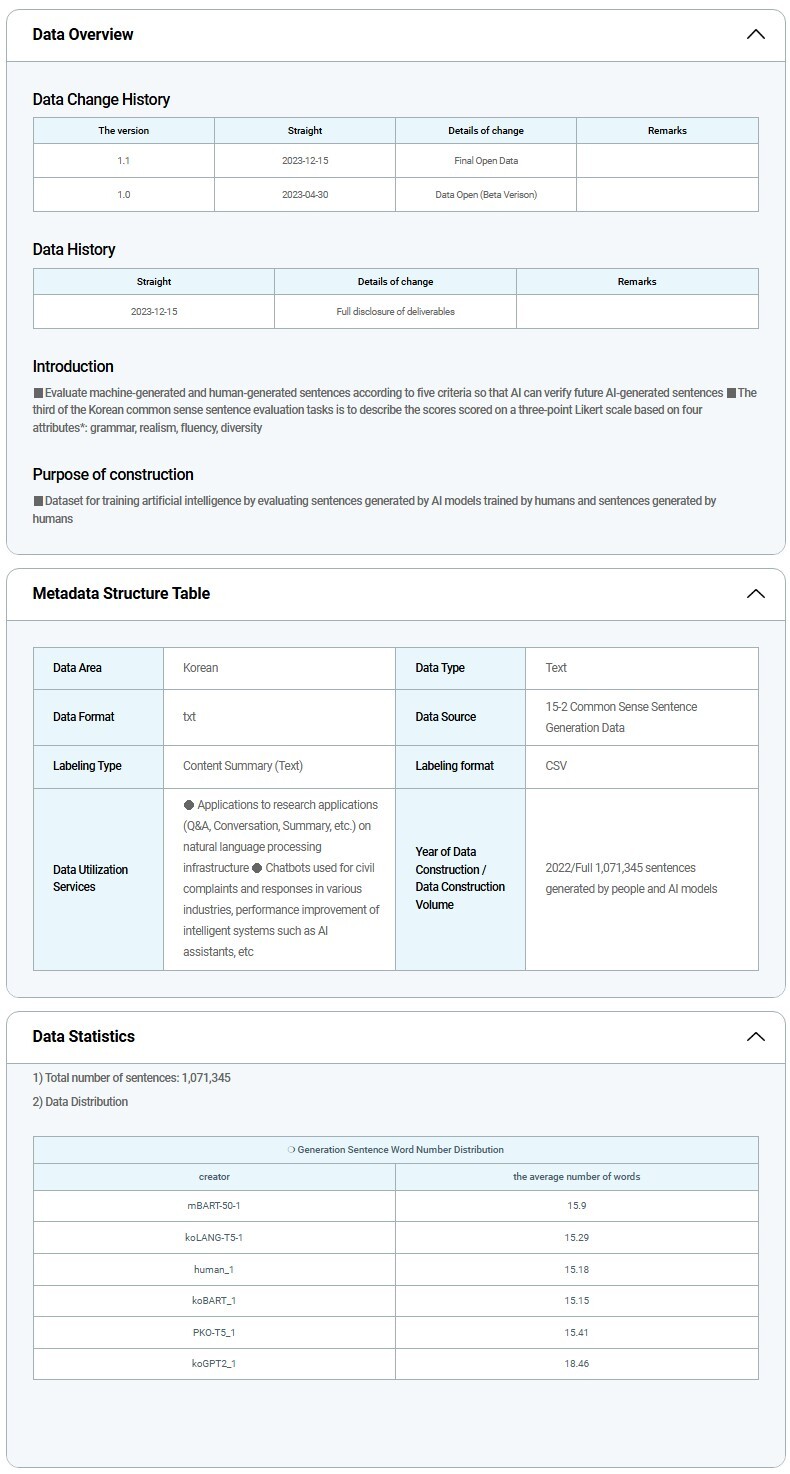Click the Data Format label cell
790x1474 pixels.
84,717
